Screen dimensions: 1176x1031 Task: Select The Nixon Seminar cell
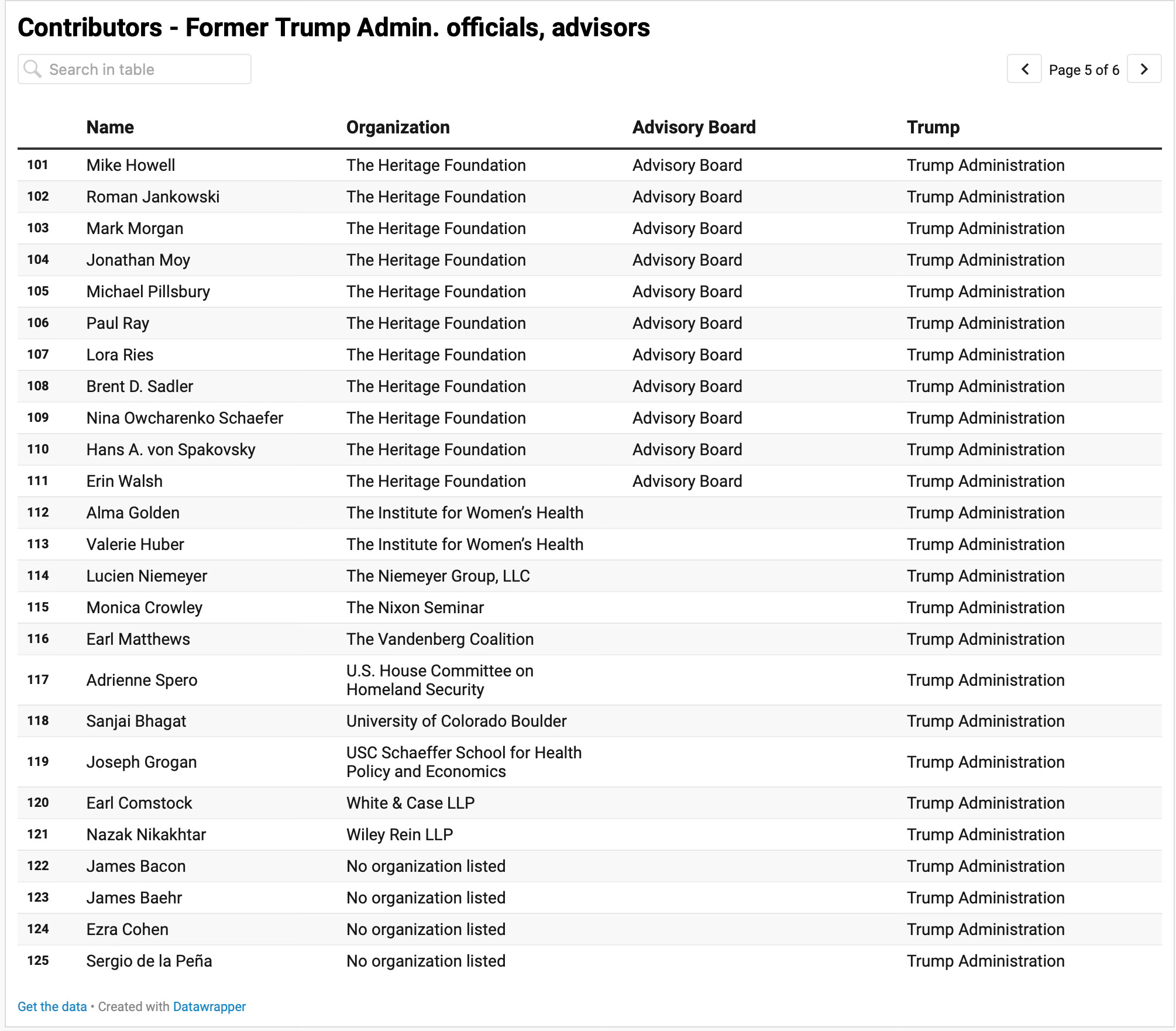415,607
